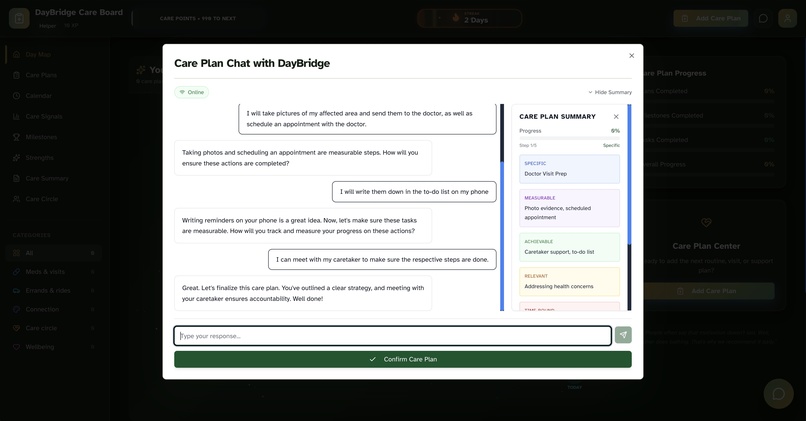Open the Relevant health concerns card
Viewport: 806px width, 421px height.
point(570,282)
